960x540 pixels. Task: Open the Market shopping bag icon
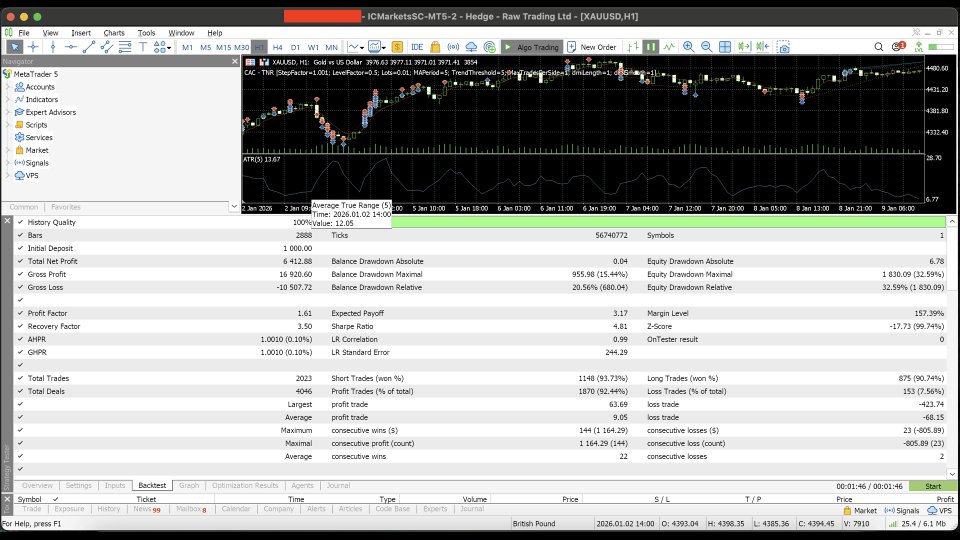click(435, 47)
